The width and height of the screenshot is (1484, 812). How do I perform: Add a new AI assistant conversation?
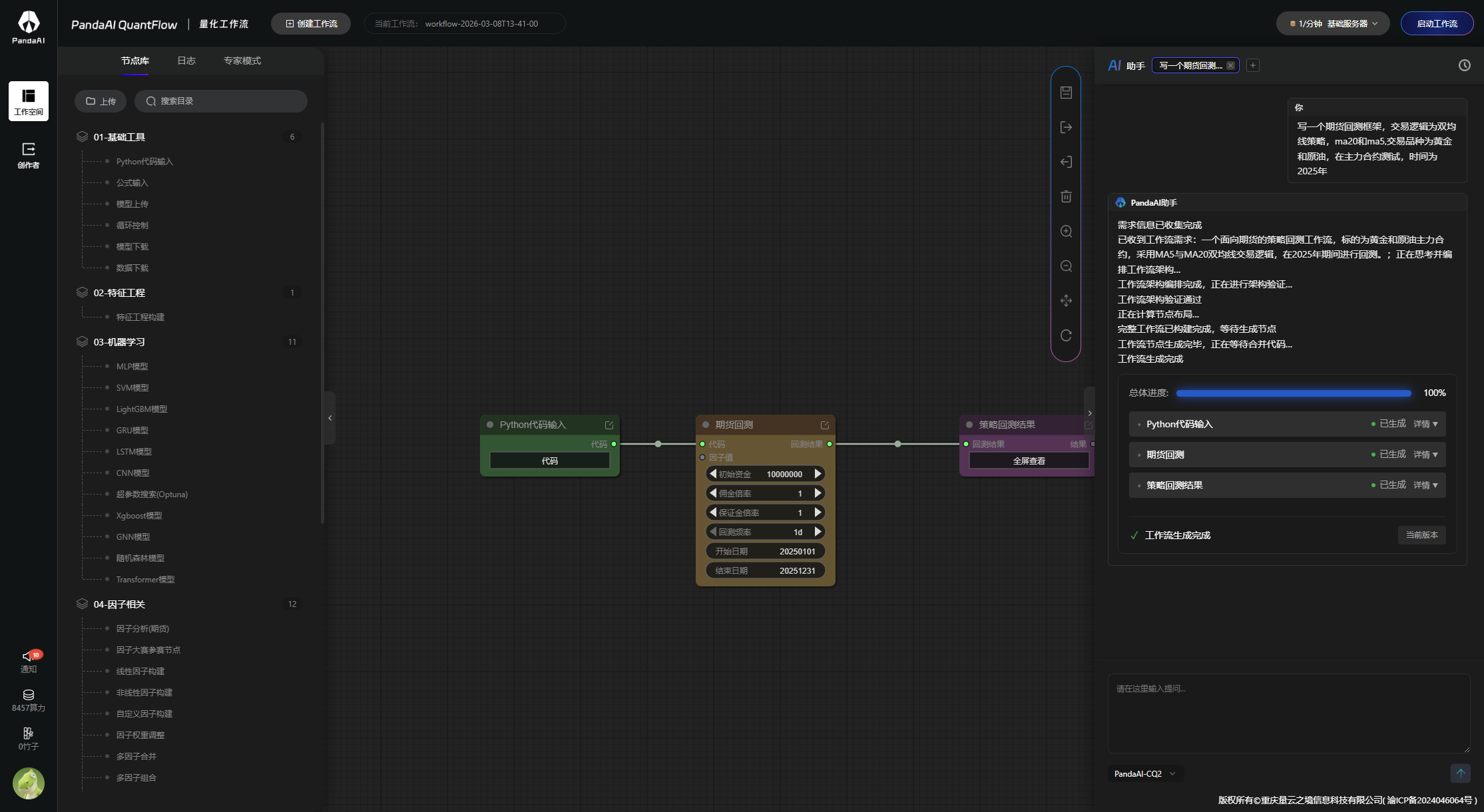(1252, 65)
